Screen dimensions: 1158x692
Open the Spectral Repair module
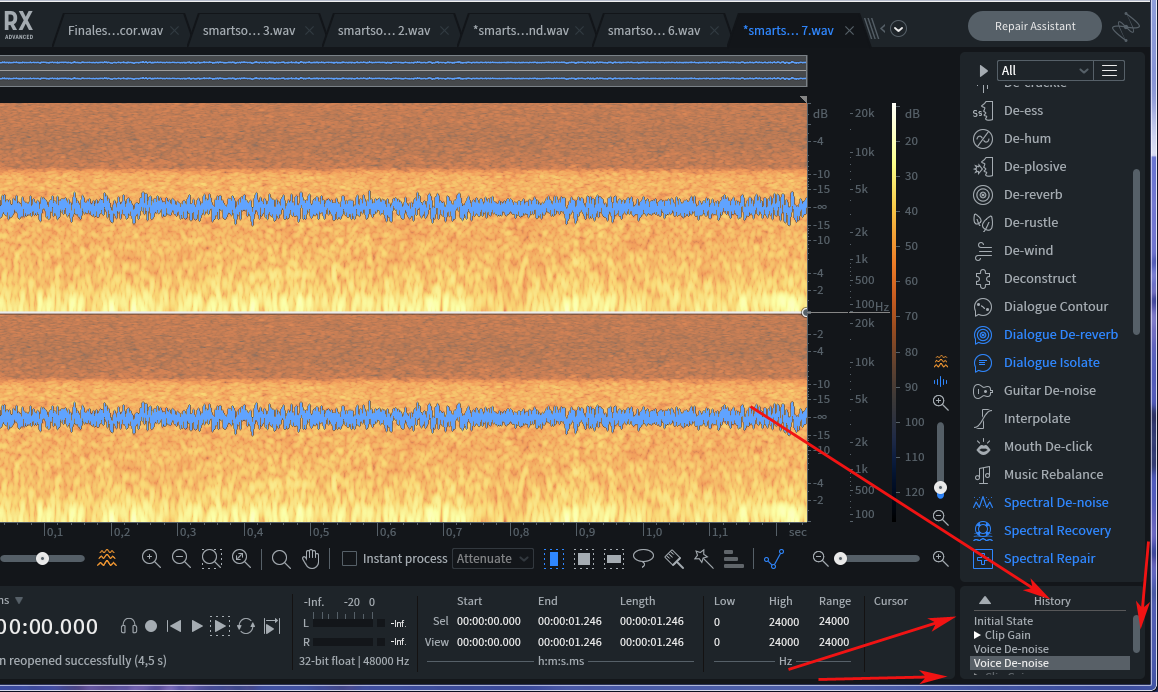tap(1049, 560)
